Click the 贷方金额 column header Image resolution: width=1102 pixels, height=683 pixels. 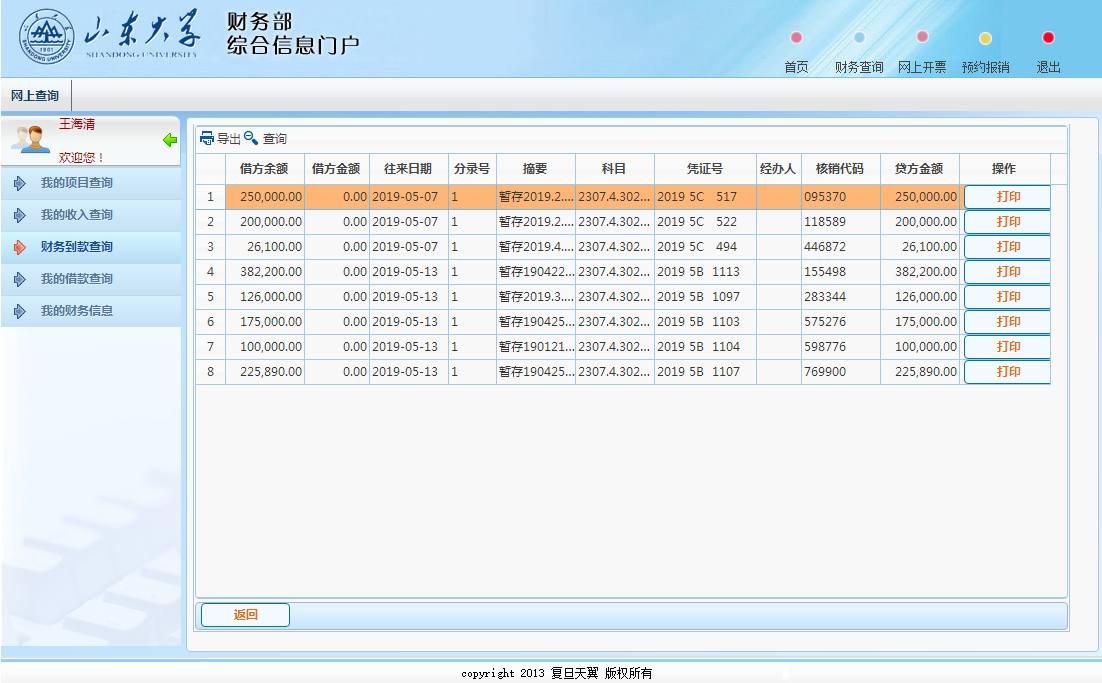coord(919,169)
